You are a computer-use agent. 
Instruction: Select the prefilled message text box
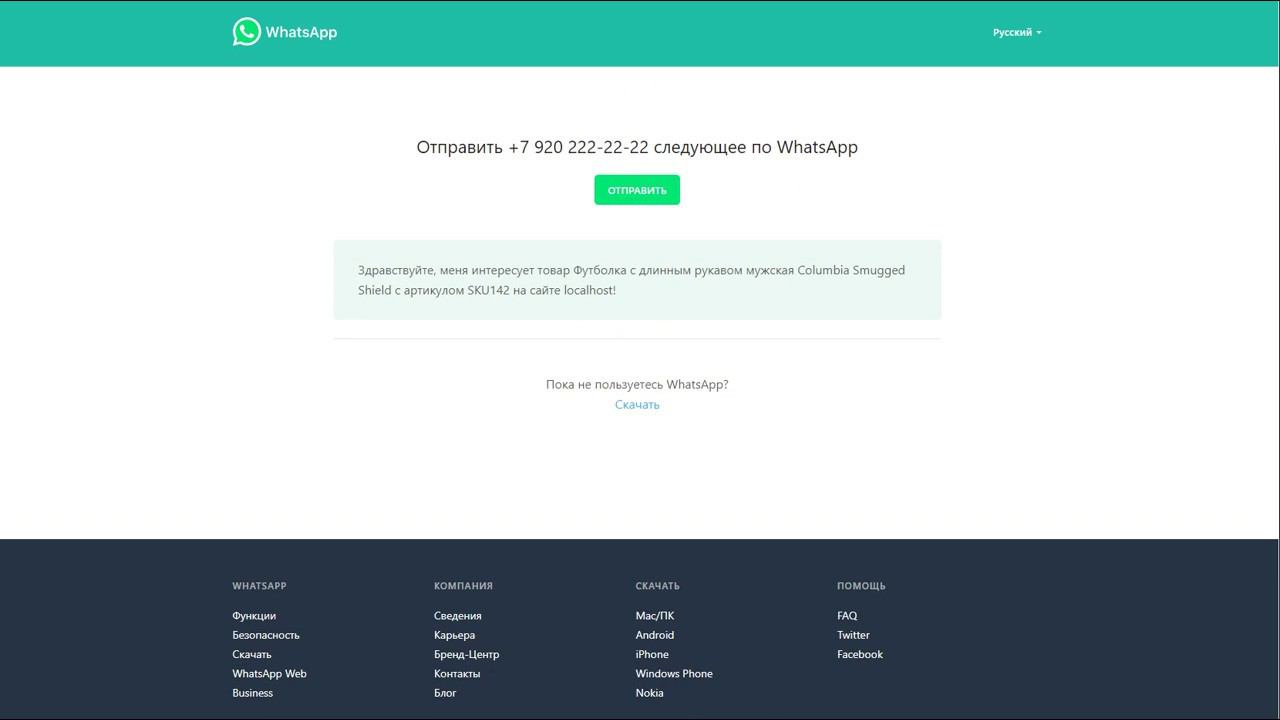pyautogui.click(x=637, y=280)
